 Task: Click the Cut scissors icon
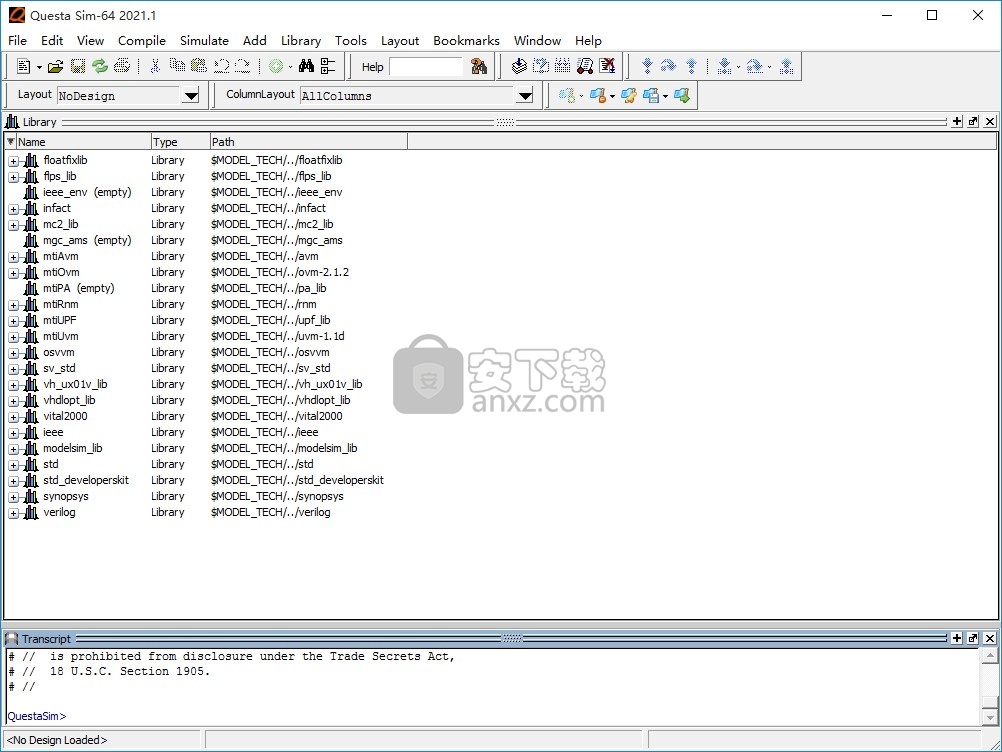[x=155, y=66]
